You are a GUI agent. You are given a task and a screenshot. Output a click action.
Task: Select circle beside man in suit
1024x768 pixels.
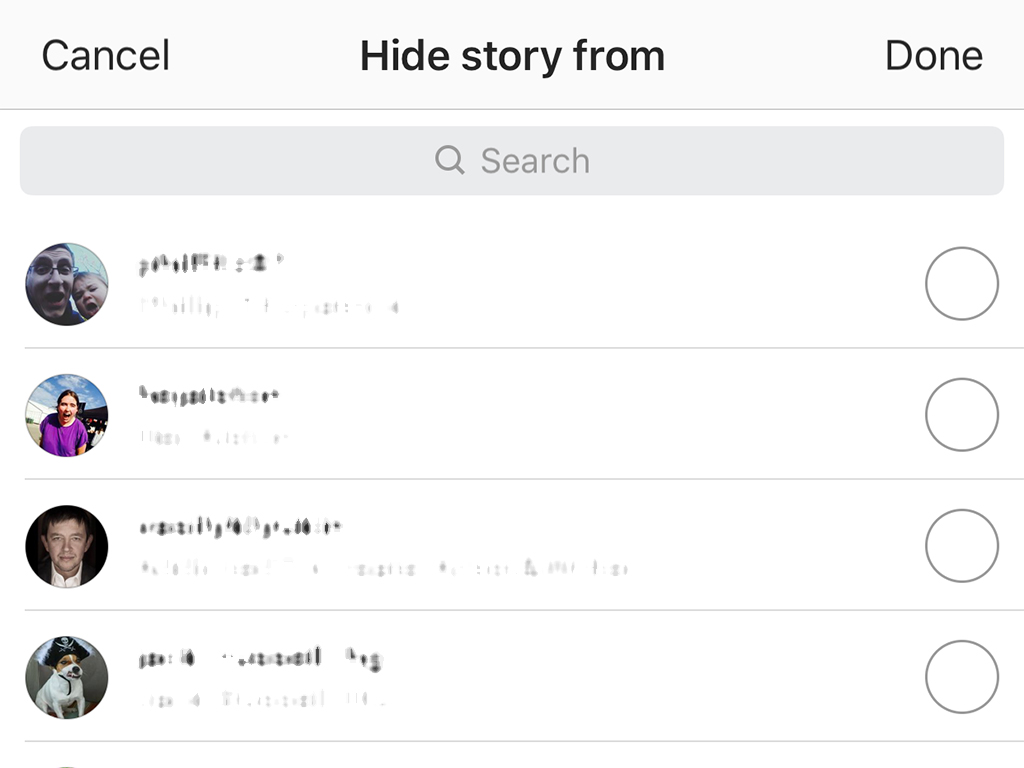coord(961,546)
